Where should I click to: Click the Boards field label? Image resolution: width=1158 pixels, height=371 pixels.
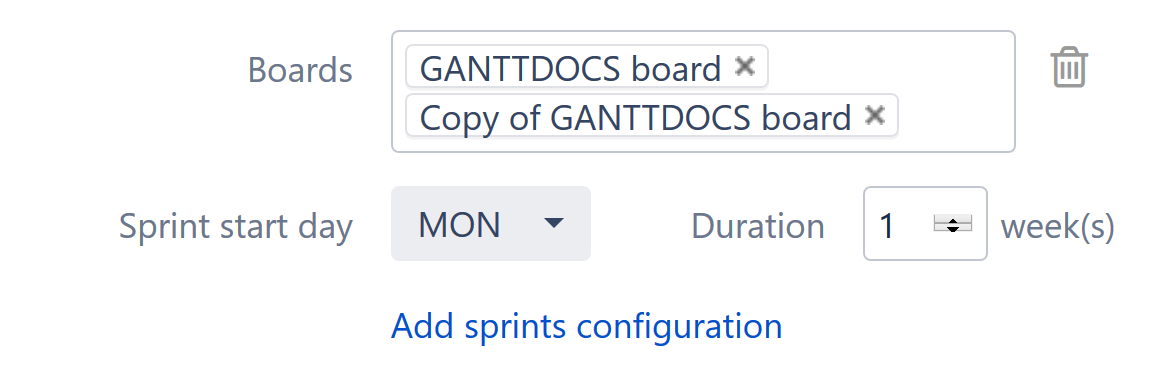coord(300,70)
